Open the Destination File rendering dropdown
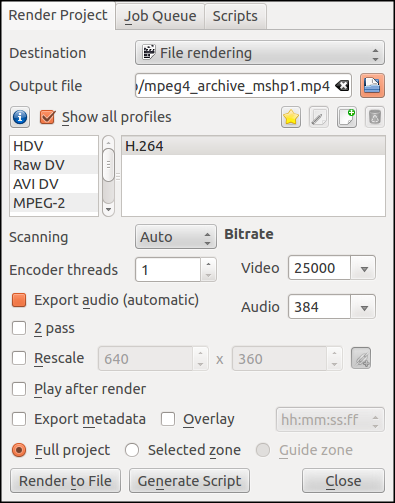 click(x=260, y=53)
